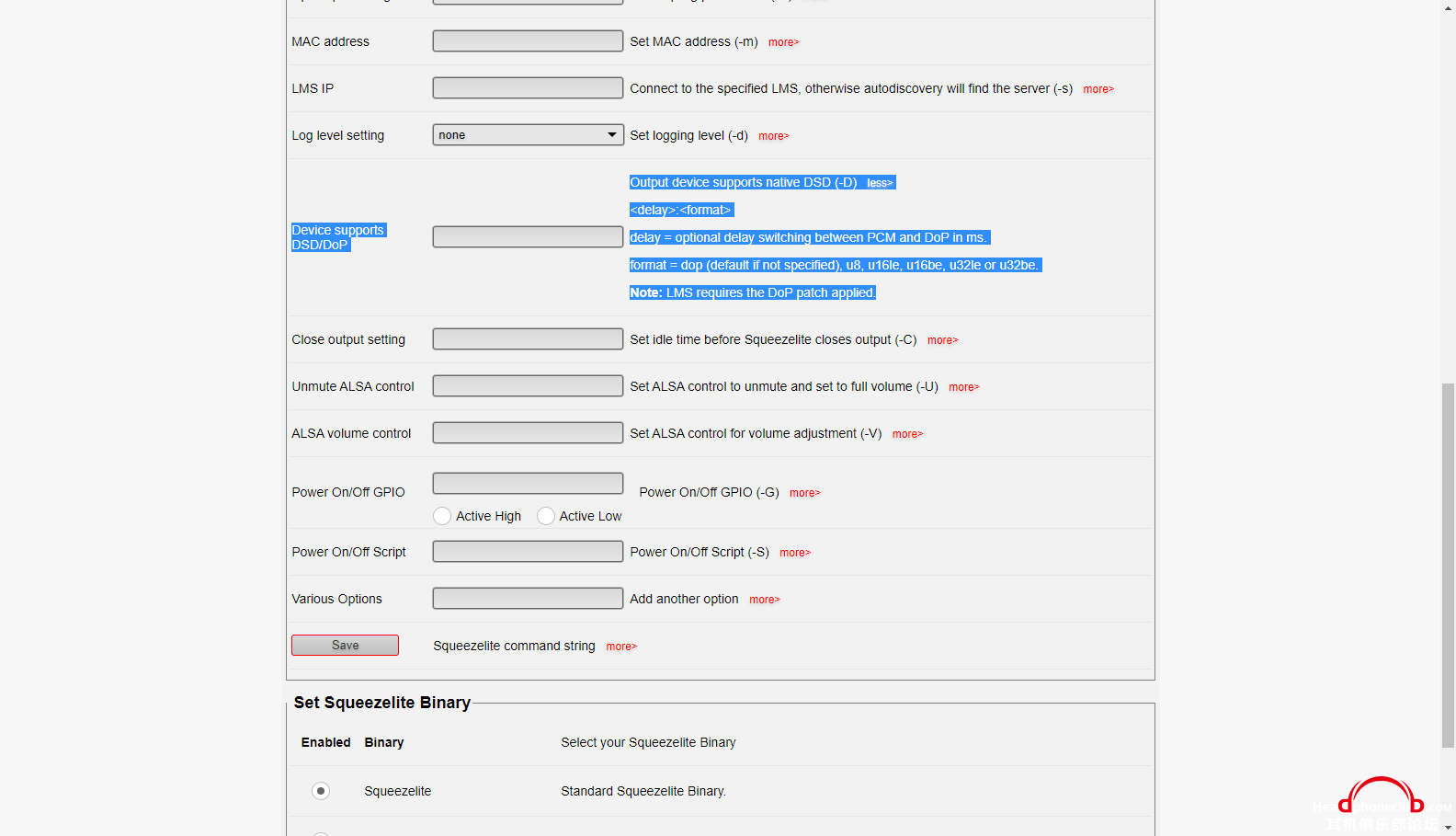Image resolution: width=1456 pixels, height=836 pixels.
Task: Click the scrollbar down arrow
Action: pyautogui.click(x=1448, y=828)
